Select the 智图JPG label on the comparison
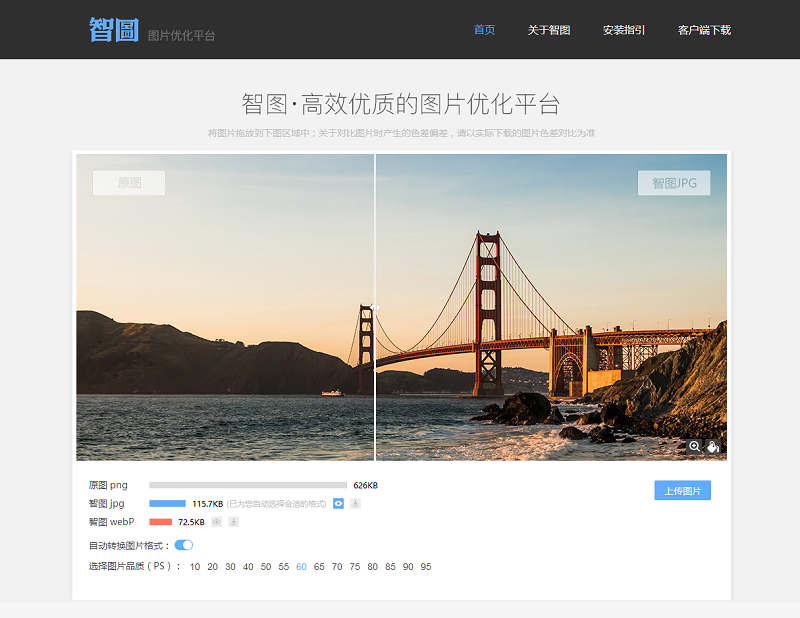Image resolution: width=800 pixels, height=618 pixels. (x=674, y=183)
